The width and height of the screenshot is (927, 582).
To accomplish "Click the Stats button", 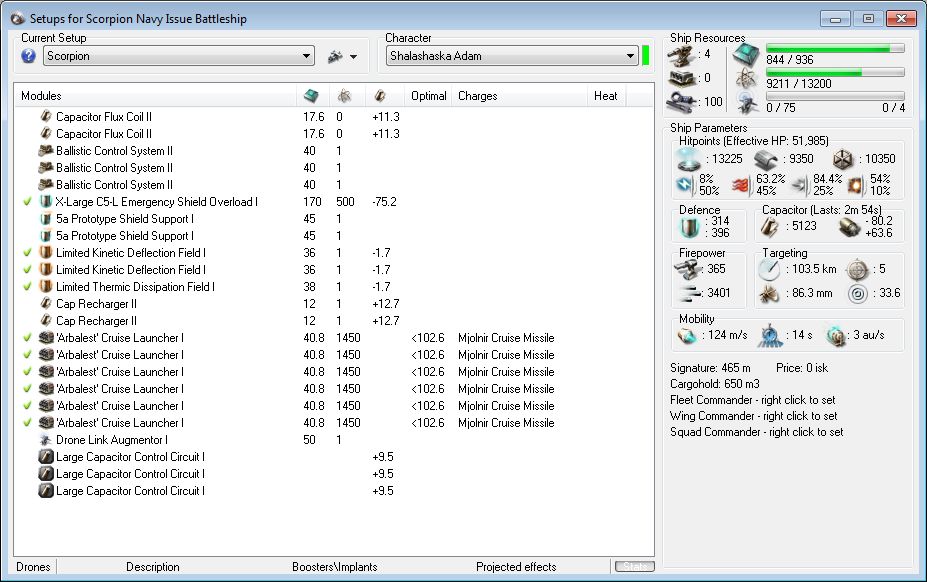I will click(634, 567).
